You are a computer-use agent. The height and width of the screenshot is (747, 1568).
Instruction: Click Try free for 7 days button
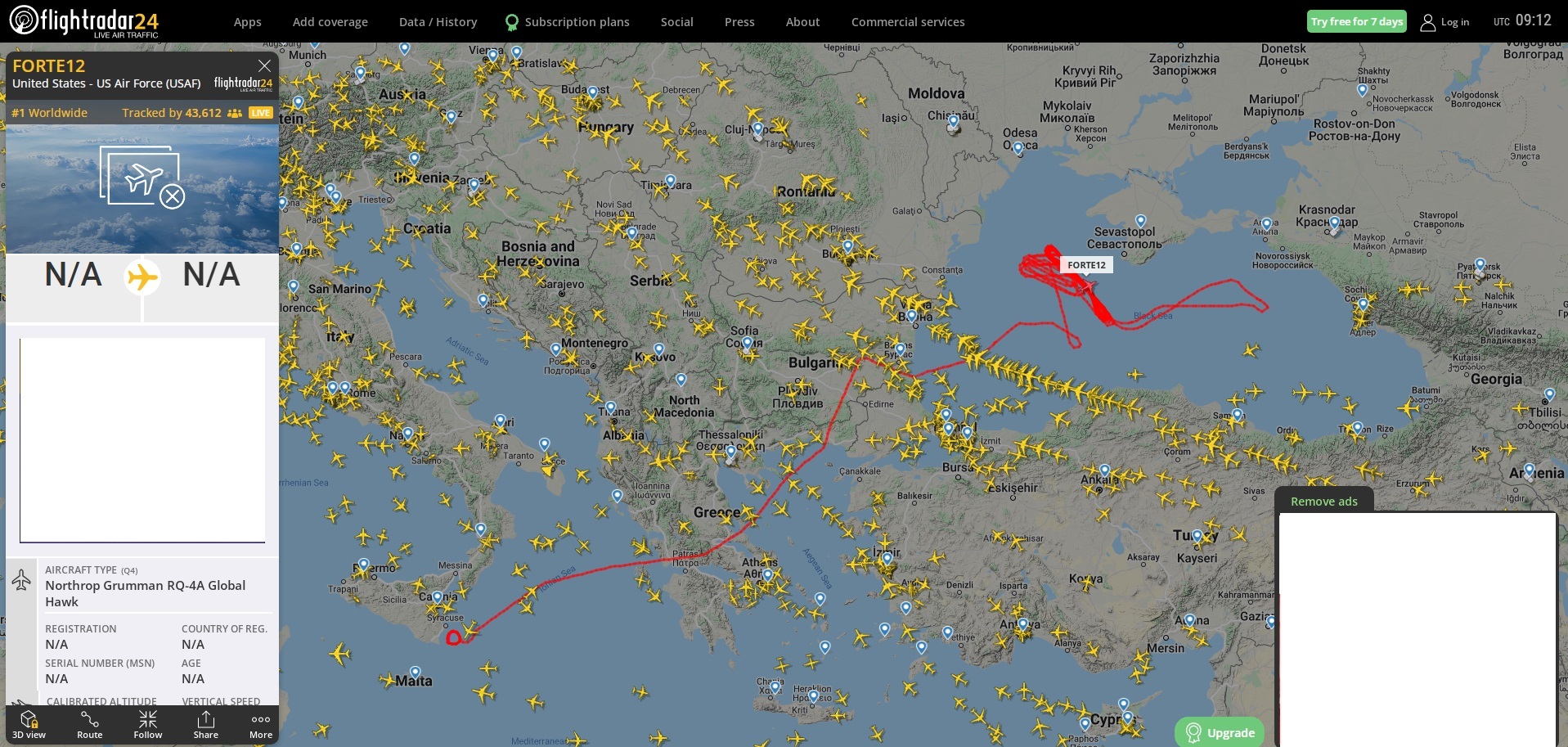[1356, 21]
